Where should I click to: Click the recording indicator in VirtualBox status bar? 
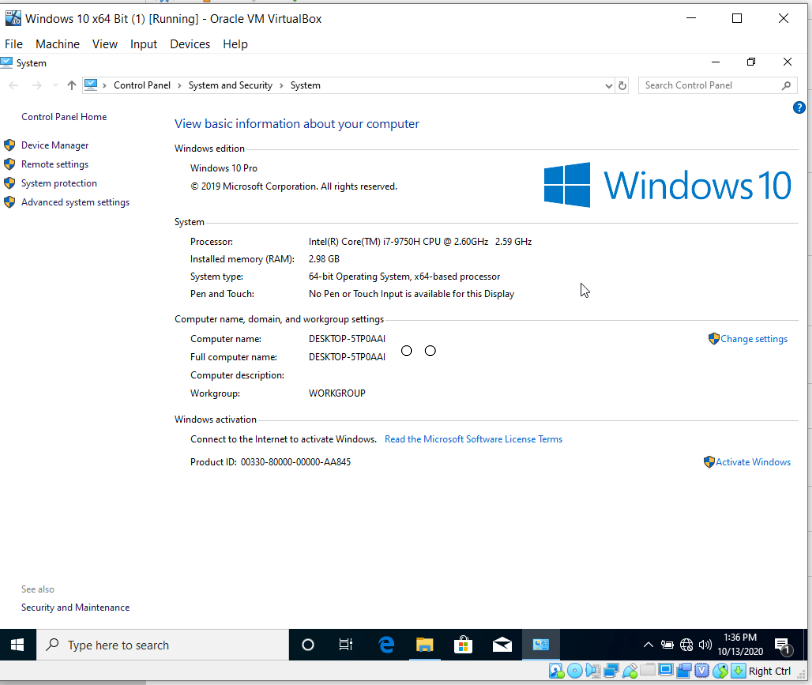(x=684, y=672)
